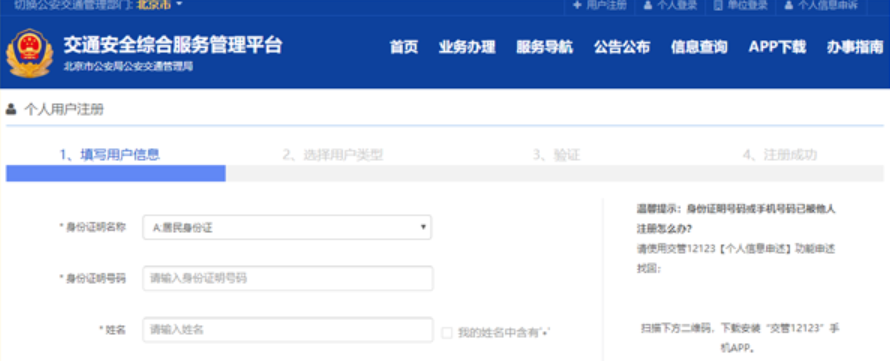Open the 身份证明名称 dropdown
Screen dimensions: 890x361
(287, 228)
